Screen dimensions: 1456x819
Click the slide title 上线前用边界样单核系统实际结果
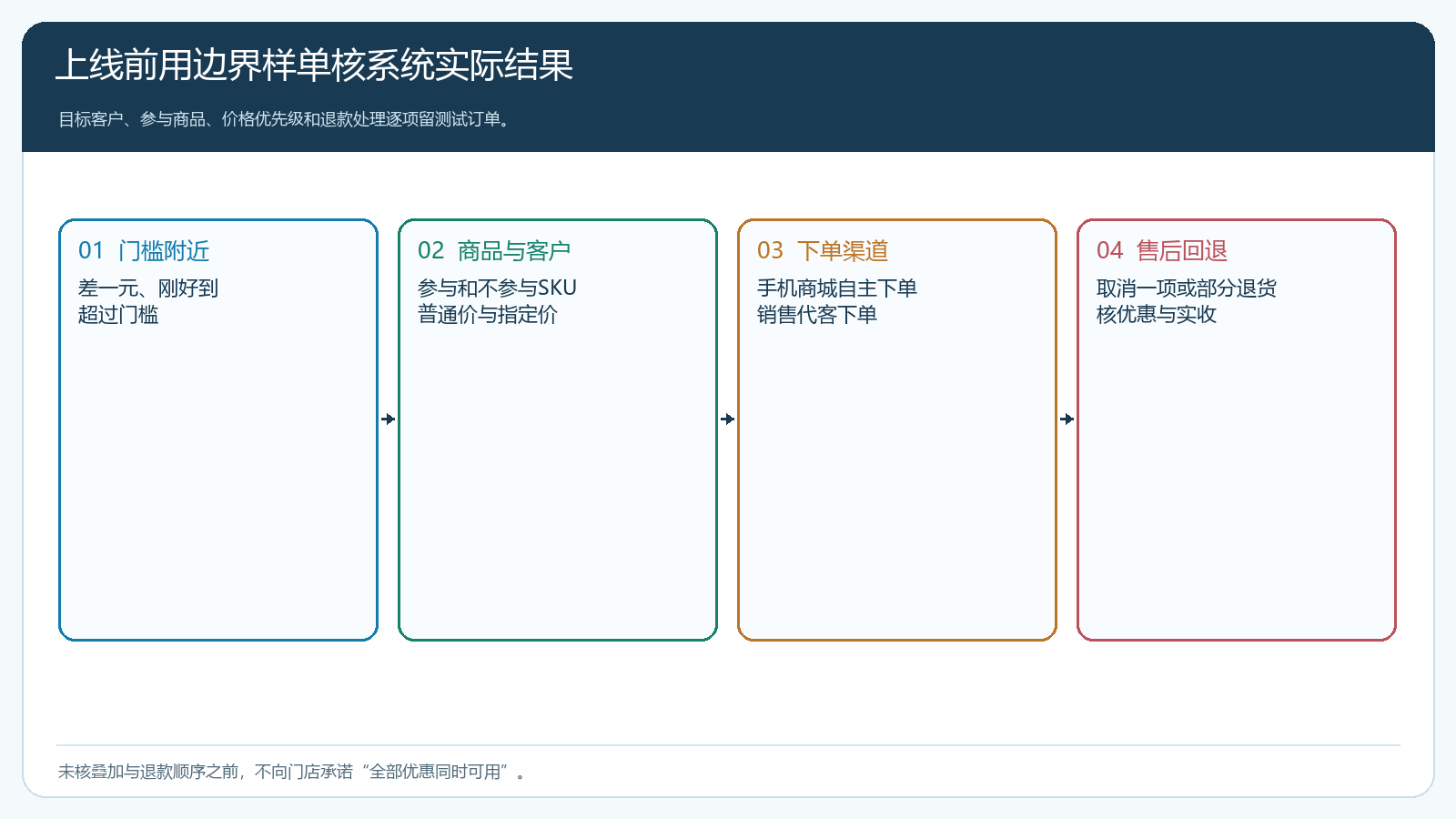click(x=314, y=66)
